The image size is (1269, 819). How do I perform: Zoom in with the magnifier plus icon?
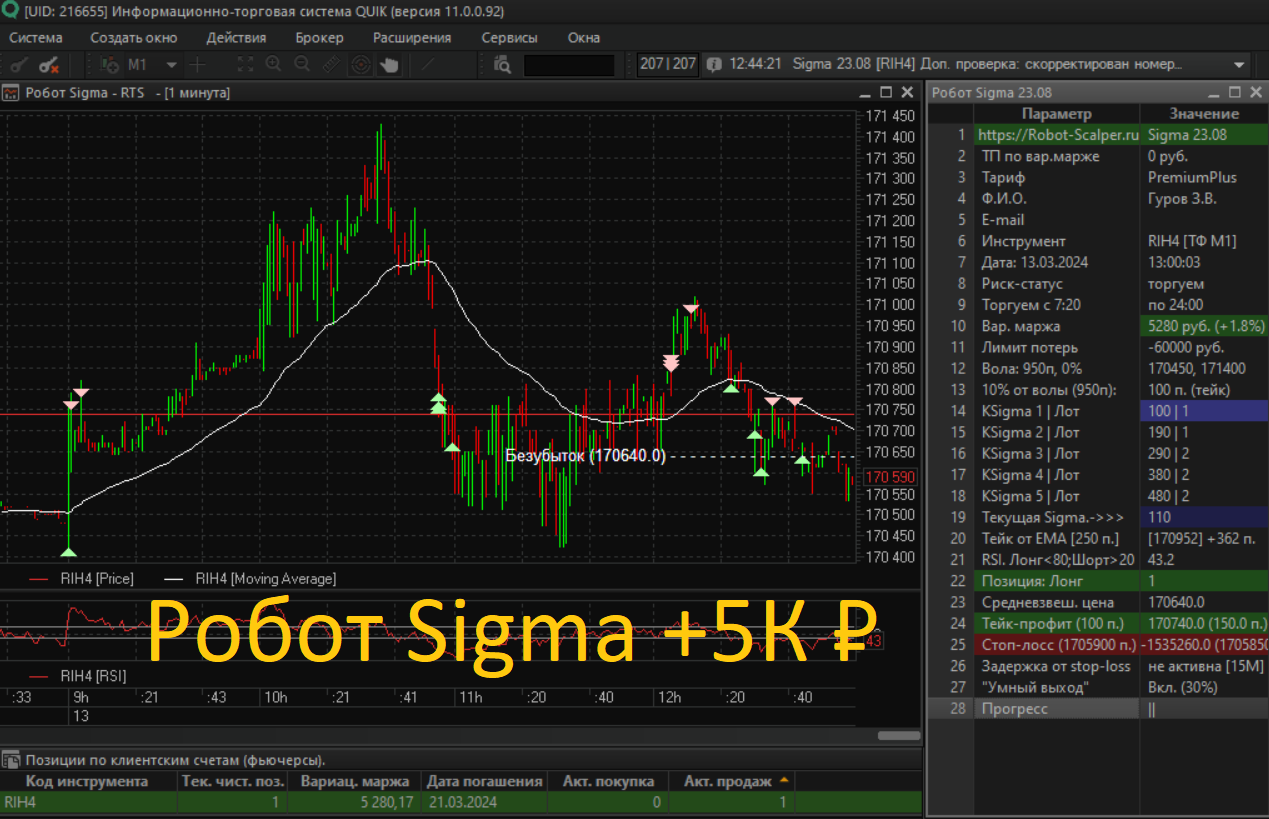coord(273,65)
